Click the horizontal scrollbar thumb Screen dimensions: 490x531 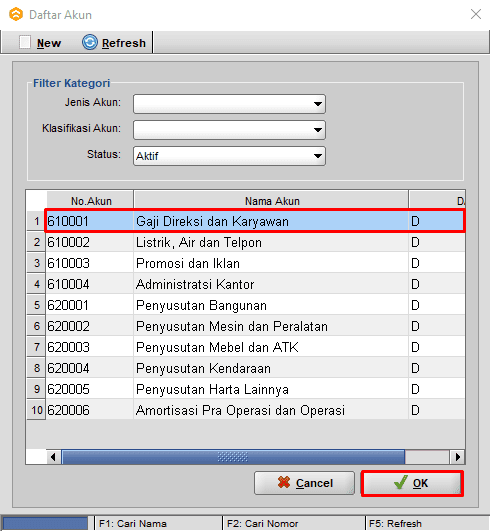pyautogui.click(x=233, y=457)
